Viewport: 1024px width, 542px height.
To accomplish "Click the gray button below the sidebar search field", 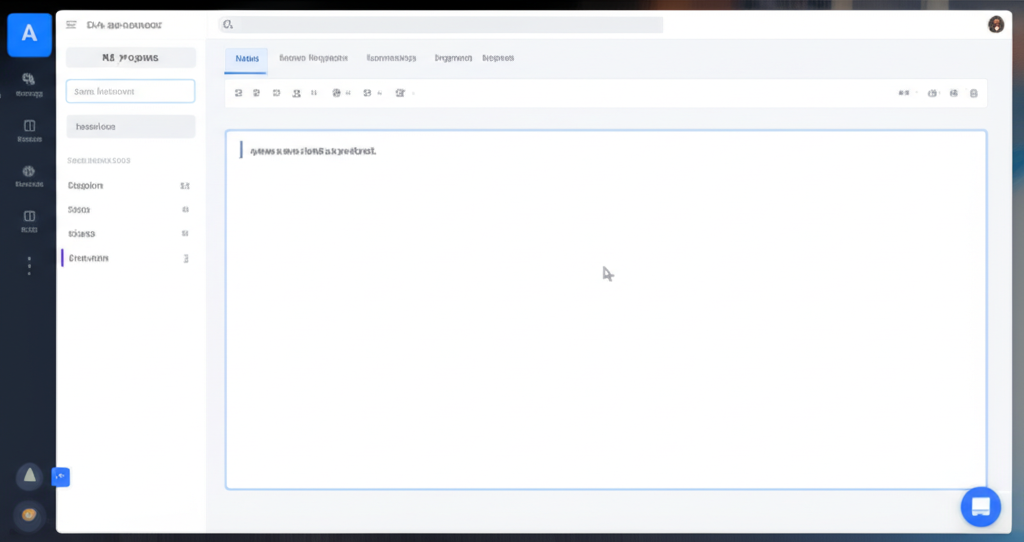I will point(130,127).
